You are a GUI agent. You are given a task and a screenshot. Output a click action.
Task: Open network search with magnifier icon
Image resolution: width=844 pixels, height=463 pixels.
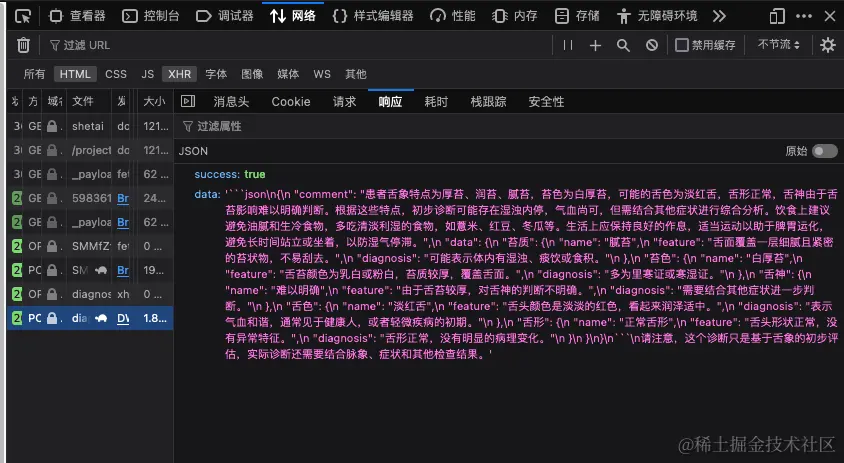[x=623, y=45]
